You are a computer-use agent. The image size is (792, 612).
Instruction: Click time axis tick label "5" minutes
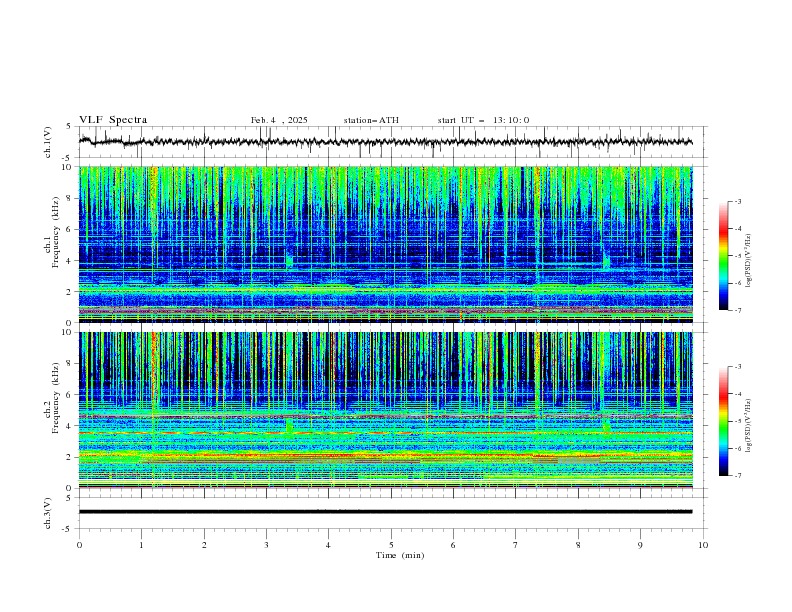tap(391, 545)
